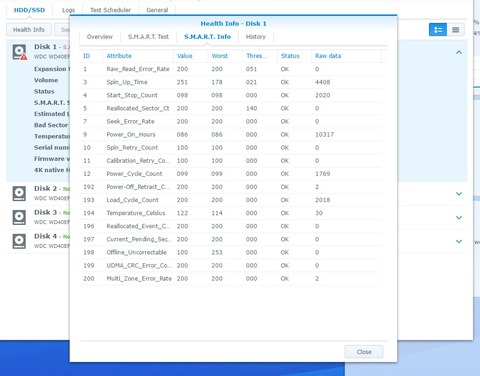480x376 pixels.
Task: Select the Spin_Up_Time attribute row
Action: pyautogui.click(x=231, y=82)
